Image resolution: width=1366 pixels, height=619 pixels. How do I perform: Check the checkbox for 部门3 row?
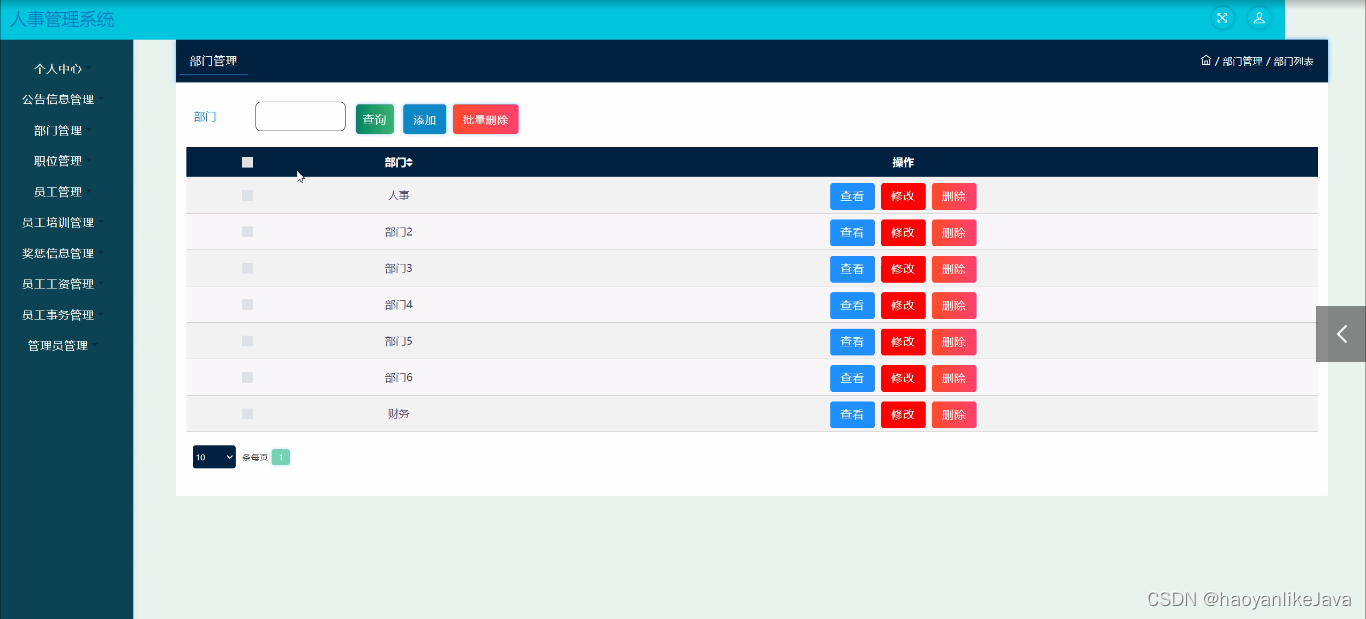click(x=247, y=268)
